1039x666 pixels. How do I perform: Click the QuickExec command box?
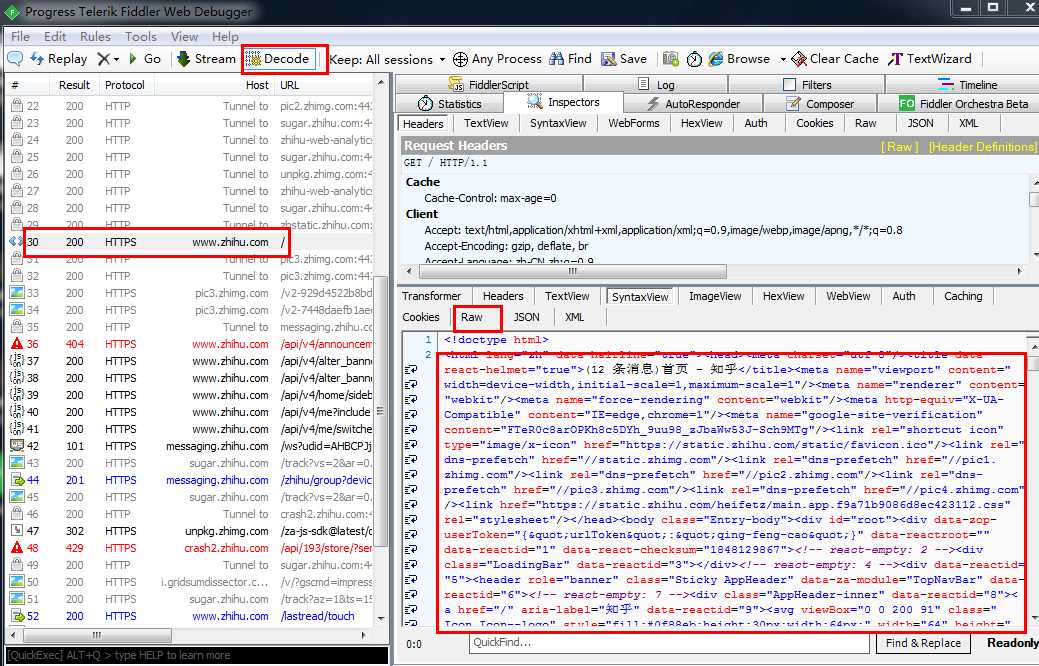tap(197, 655)
